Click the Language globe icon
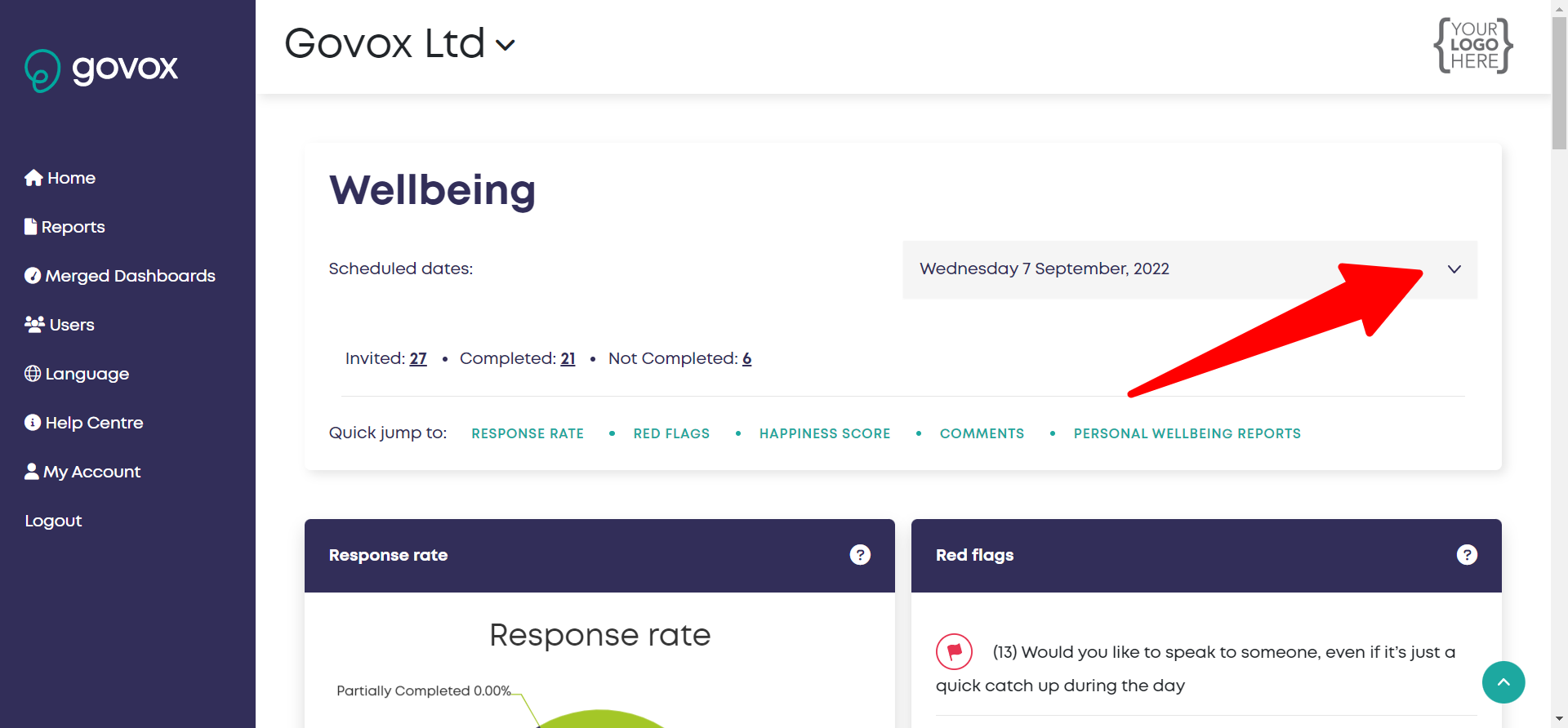Screen dimensions: 1568x728 tap(33, 373)
